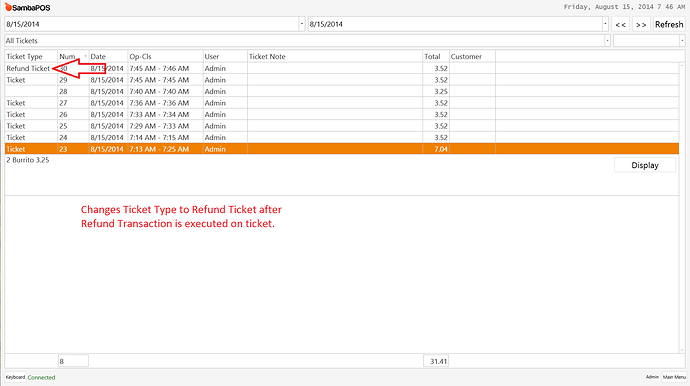Display the selected ticket
Viewport: 690px width, 386px height.
(645, 165)
